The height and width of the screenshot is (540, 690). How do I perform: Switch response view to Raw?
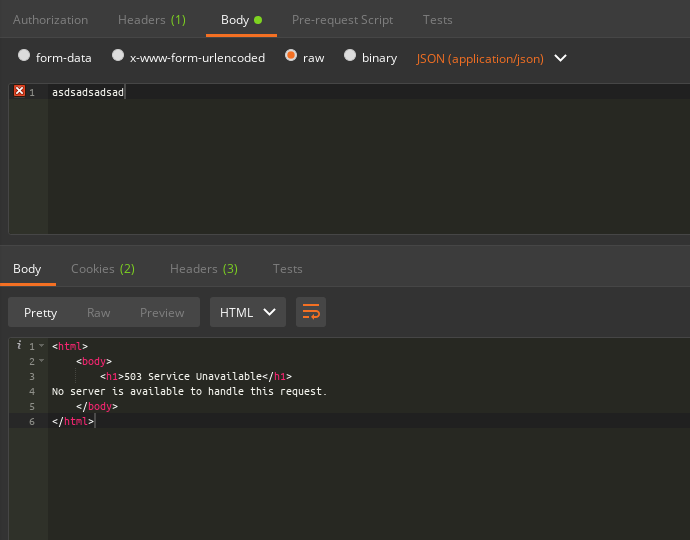[98, 312]
